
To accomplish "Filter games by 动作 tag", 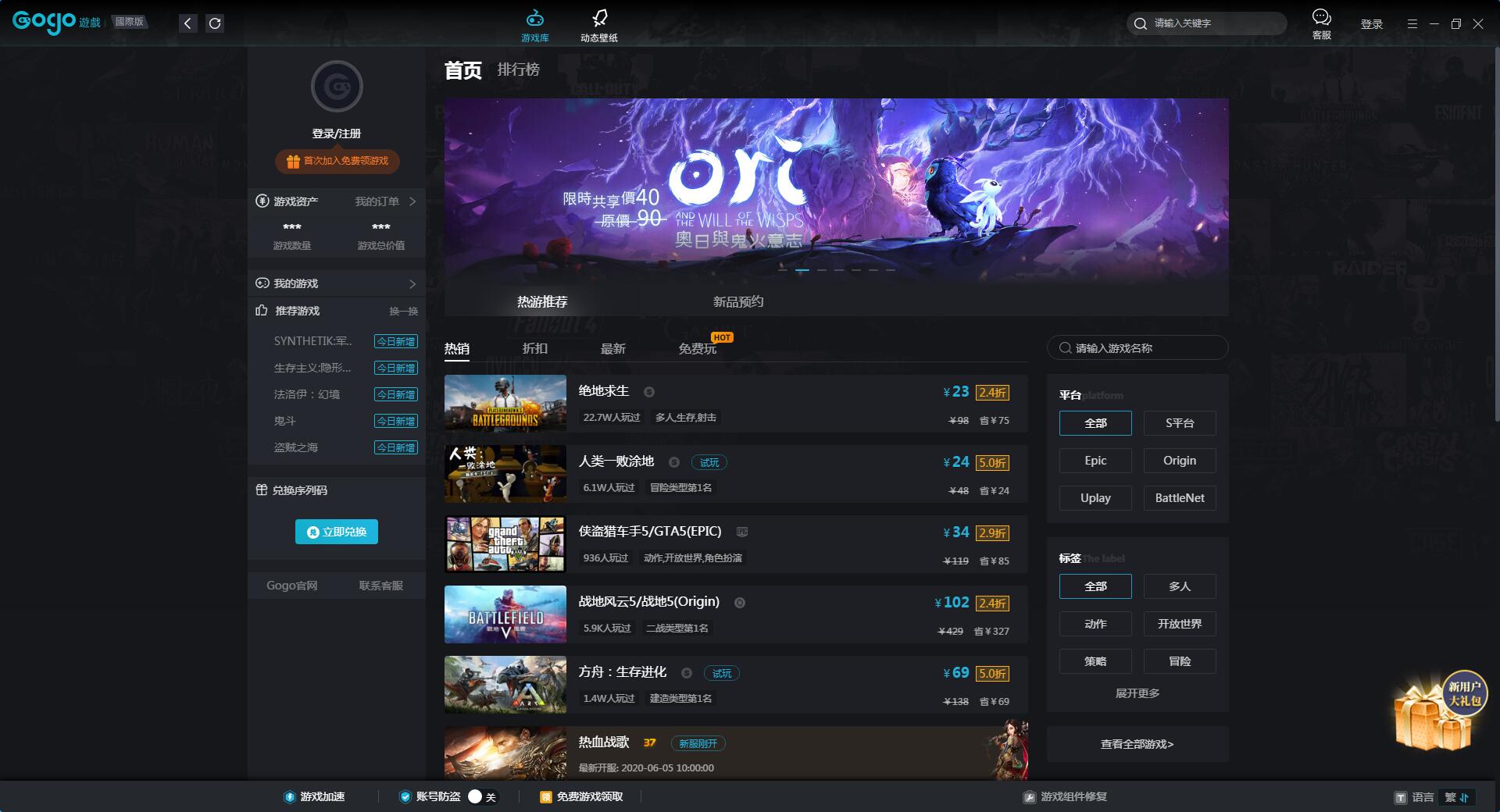I will (1095, 624).
